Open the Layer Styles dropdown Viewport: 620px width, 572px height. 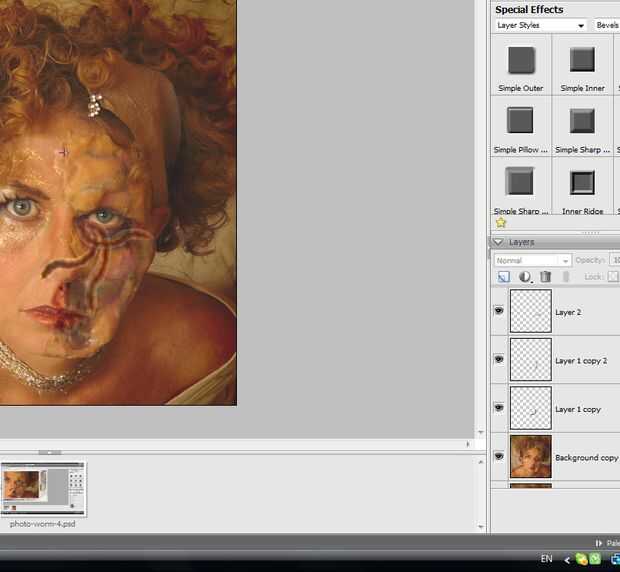tap(541, 25)
